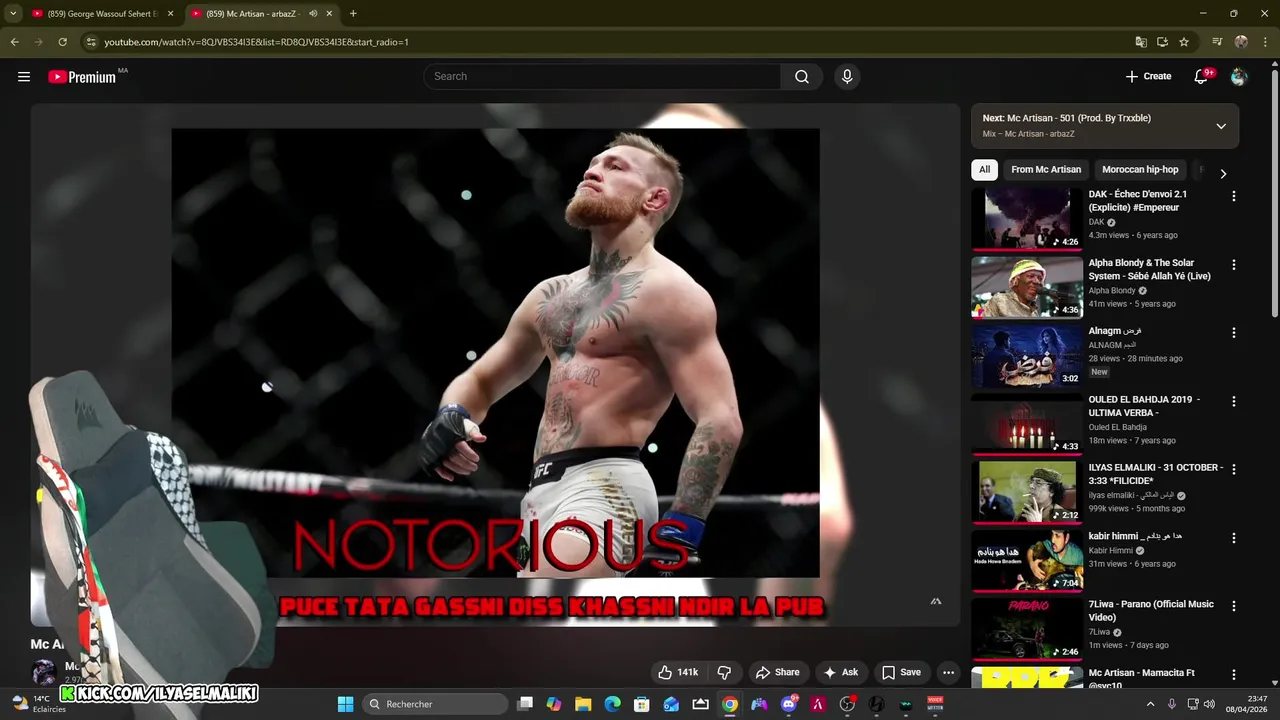The image size is (1280, 720).
Task: Open 7Liwa Parano Official Music Video title
Action: click(1151, 611)
